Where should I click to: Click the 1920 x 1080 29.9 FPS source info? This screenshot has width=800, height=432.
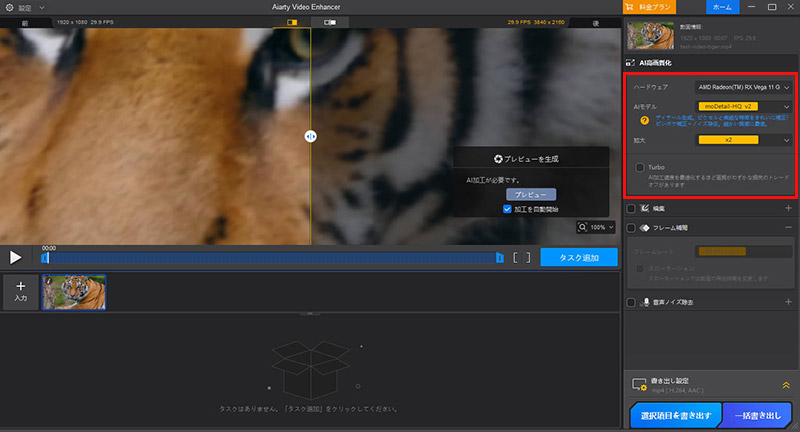[x=85, y=22]
